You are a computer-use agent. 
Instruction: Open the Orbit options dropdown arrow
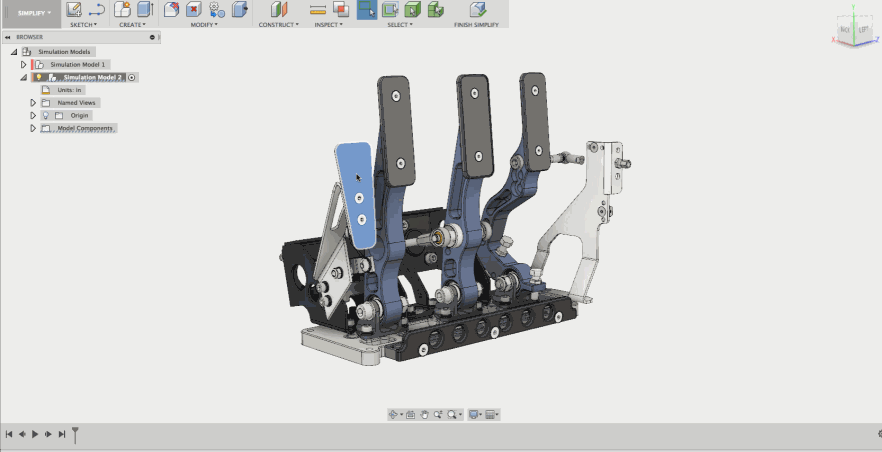[401, 415]
